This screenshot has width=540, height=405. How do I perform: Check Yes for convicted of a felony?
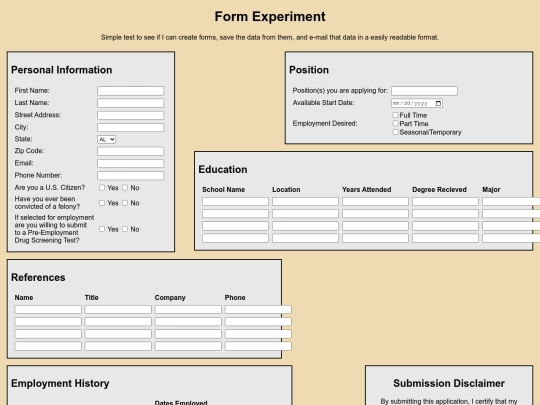pos(102,203)
